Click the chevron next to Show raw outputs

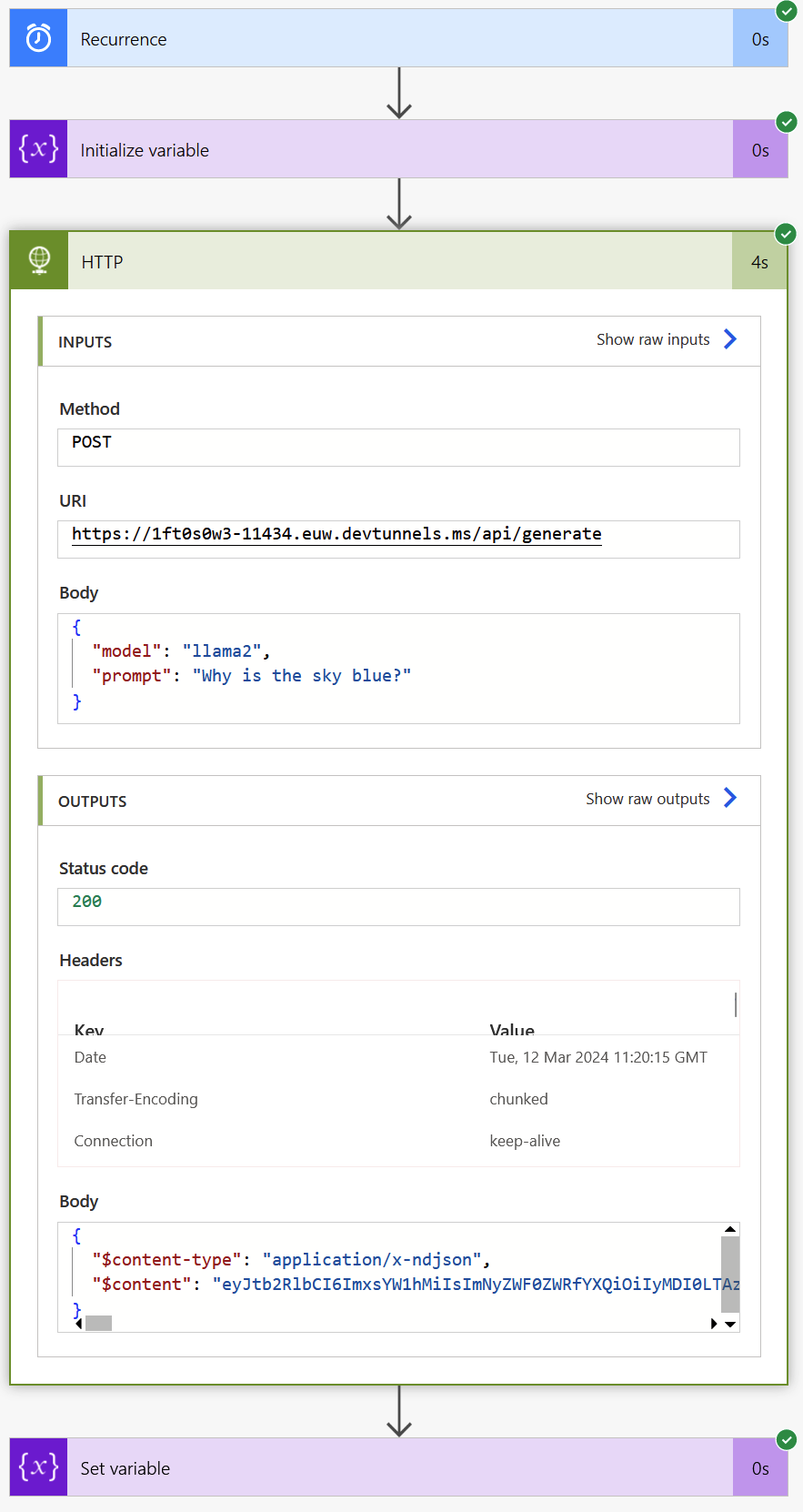click(730, 798)
